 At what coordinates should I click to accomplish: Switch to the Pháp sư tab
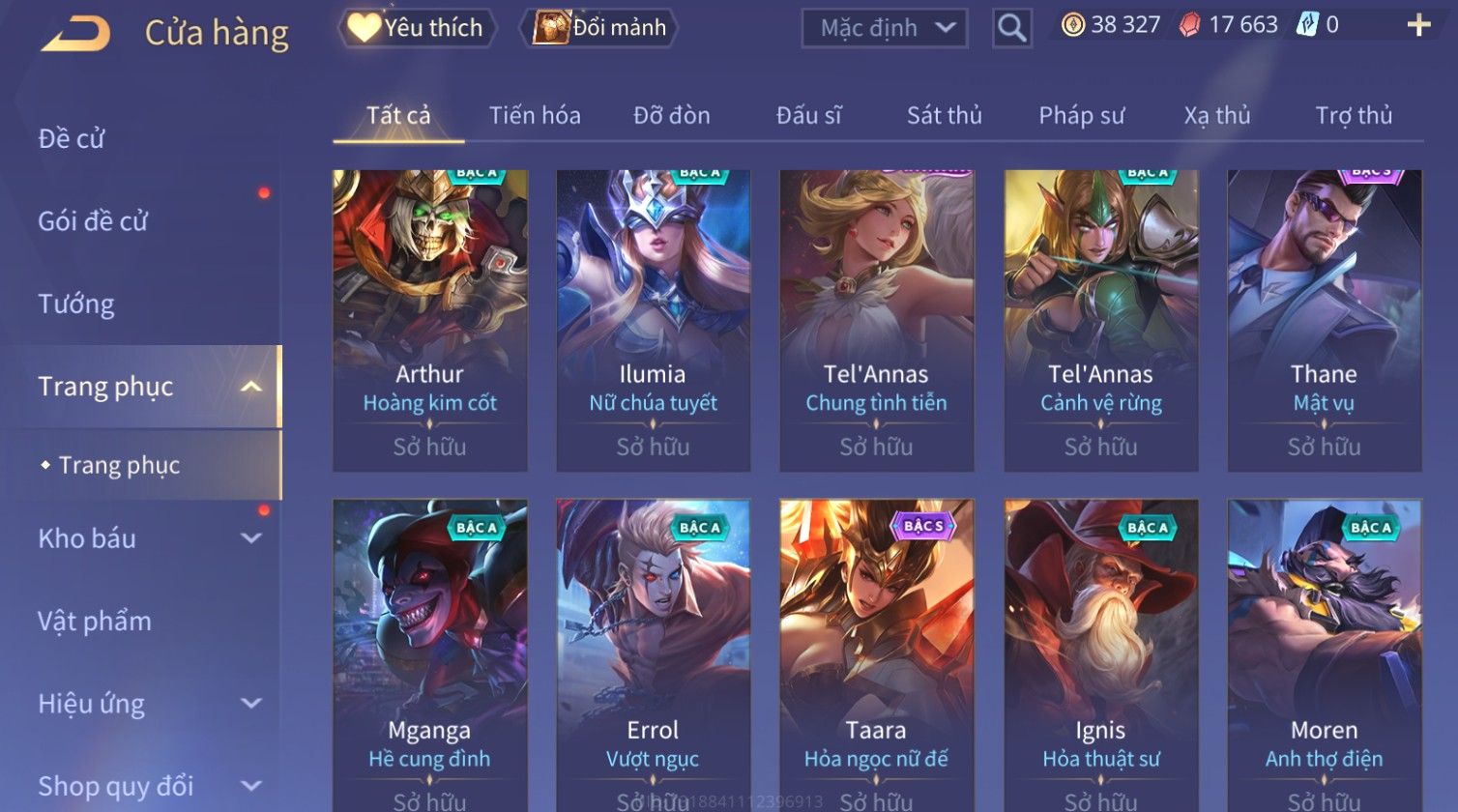pyautogui.click(x=1081, y=116)
